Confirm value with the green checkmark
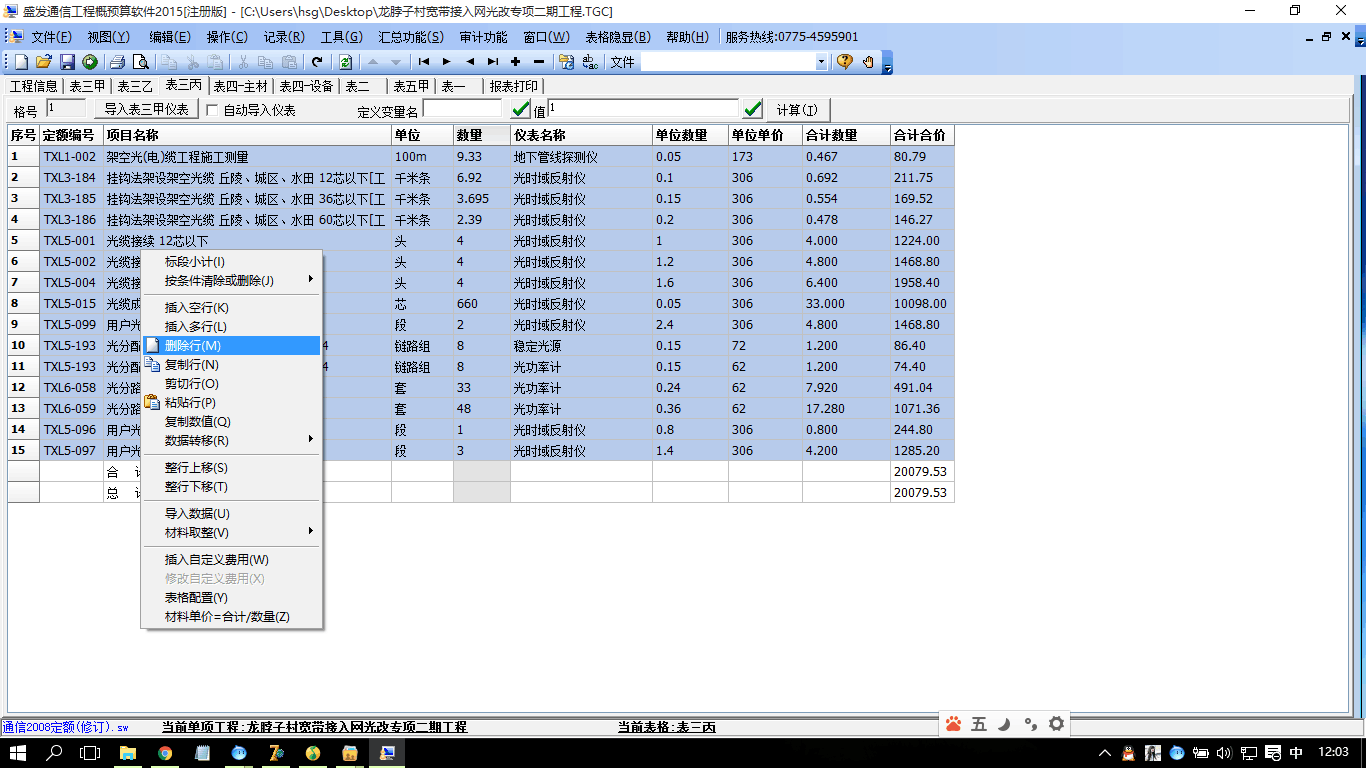The image size is (1366, 768). click(x=753, y=109)
